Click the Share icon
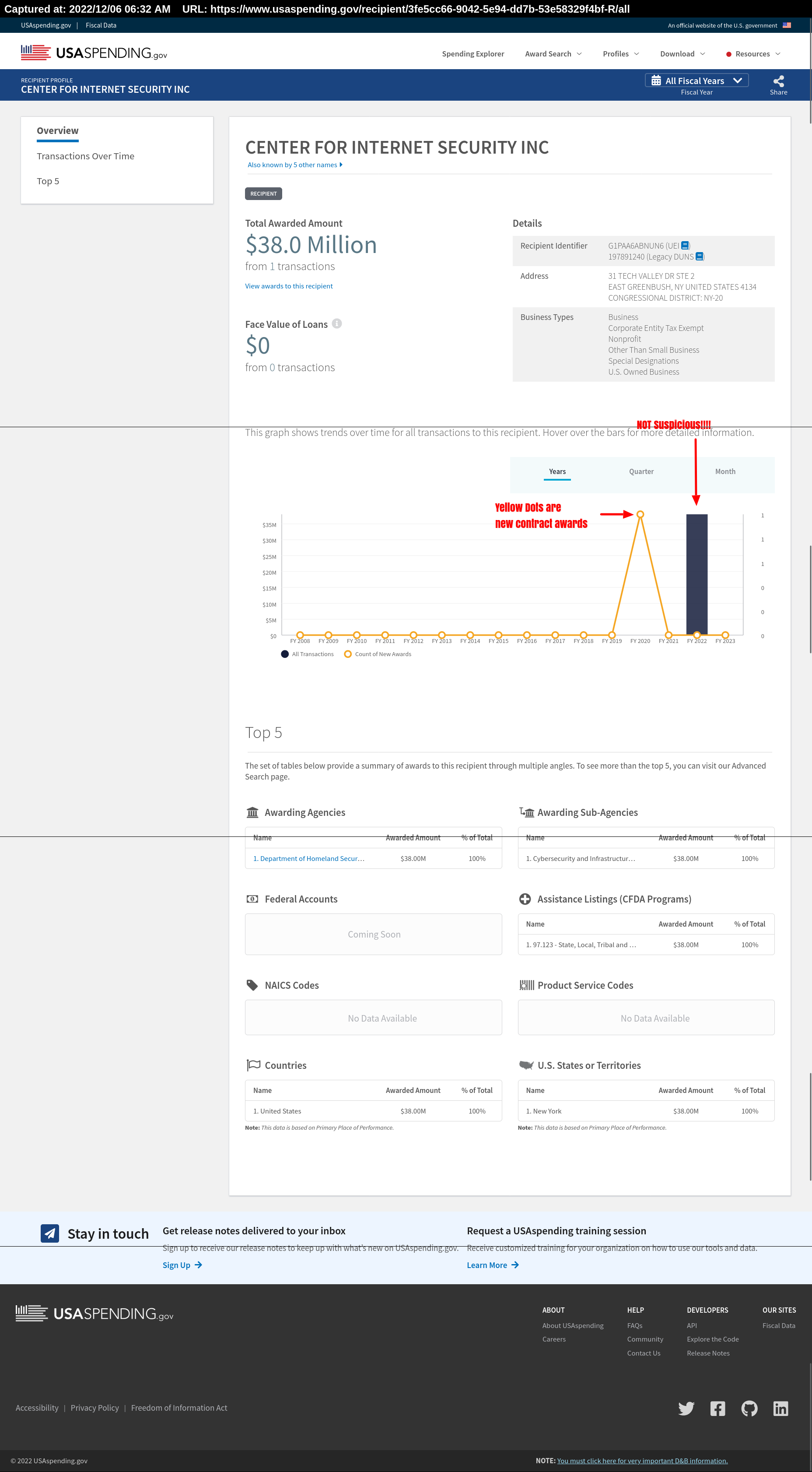The image size is (812, 1472). pos(778,81)
